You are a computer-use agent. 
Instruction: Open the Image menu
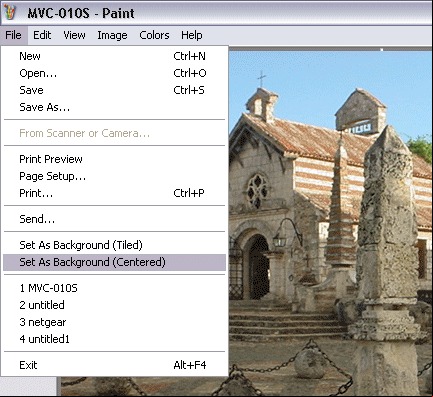(112, 35)
